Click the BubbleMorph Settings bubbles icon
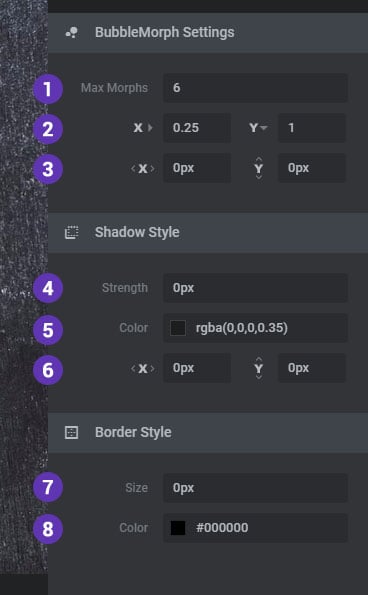The height and width of the screenshot is (595, 368). click(x=72, y=33)
